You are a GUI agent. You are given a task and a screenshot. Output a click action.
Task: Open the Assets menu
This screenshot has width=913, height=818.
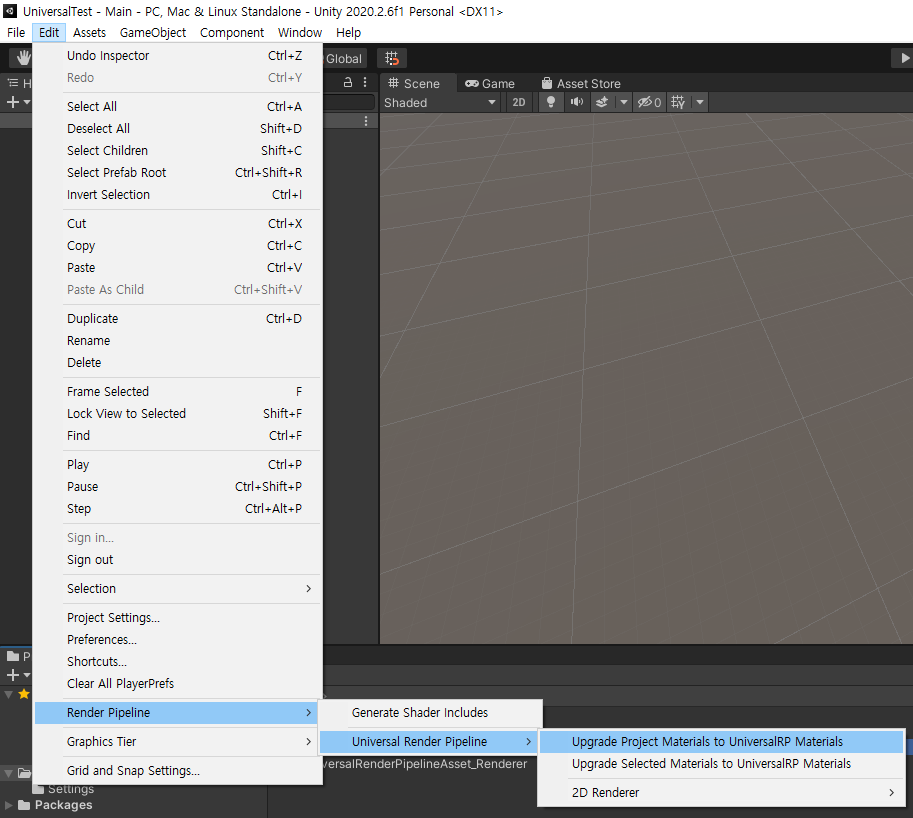click(x=89, y=33)
